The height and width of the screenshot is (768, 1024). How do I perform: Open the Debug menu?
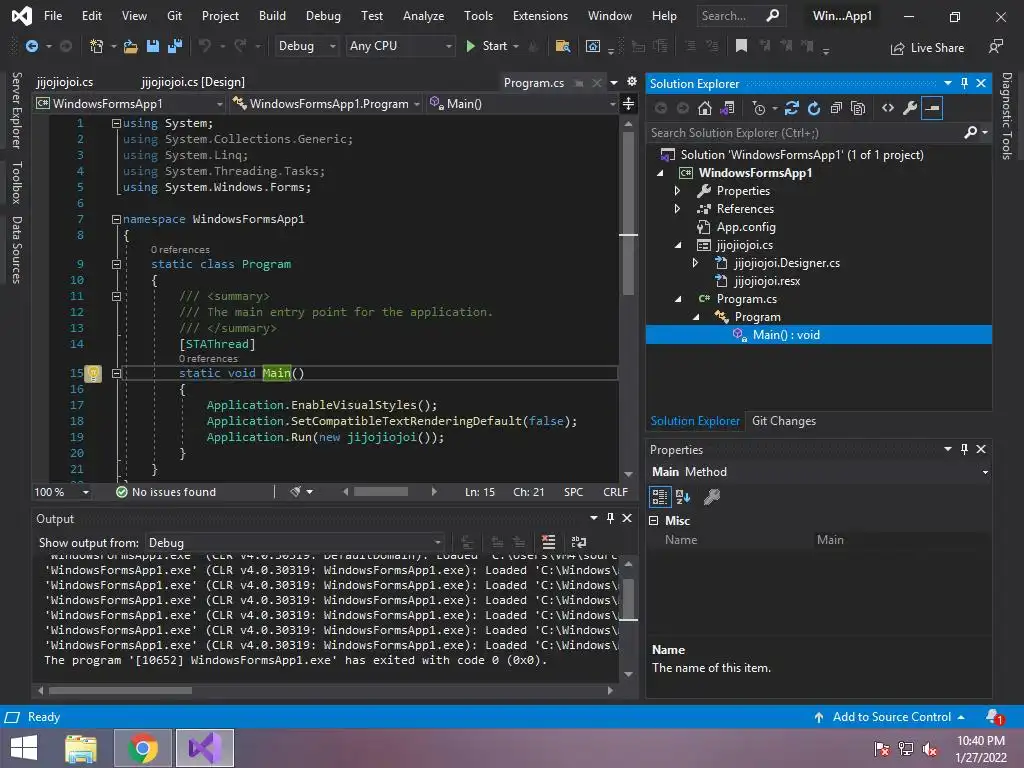(x=323, y=16)
